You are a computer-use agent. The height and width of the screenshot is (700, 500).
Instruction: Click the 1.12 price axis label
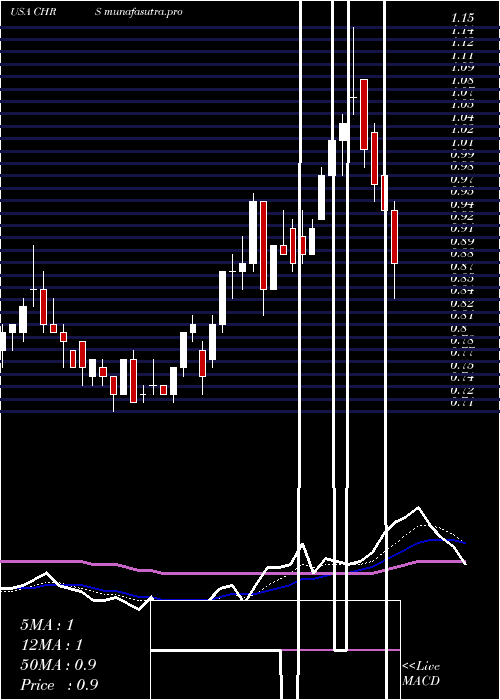[462, 43]
